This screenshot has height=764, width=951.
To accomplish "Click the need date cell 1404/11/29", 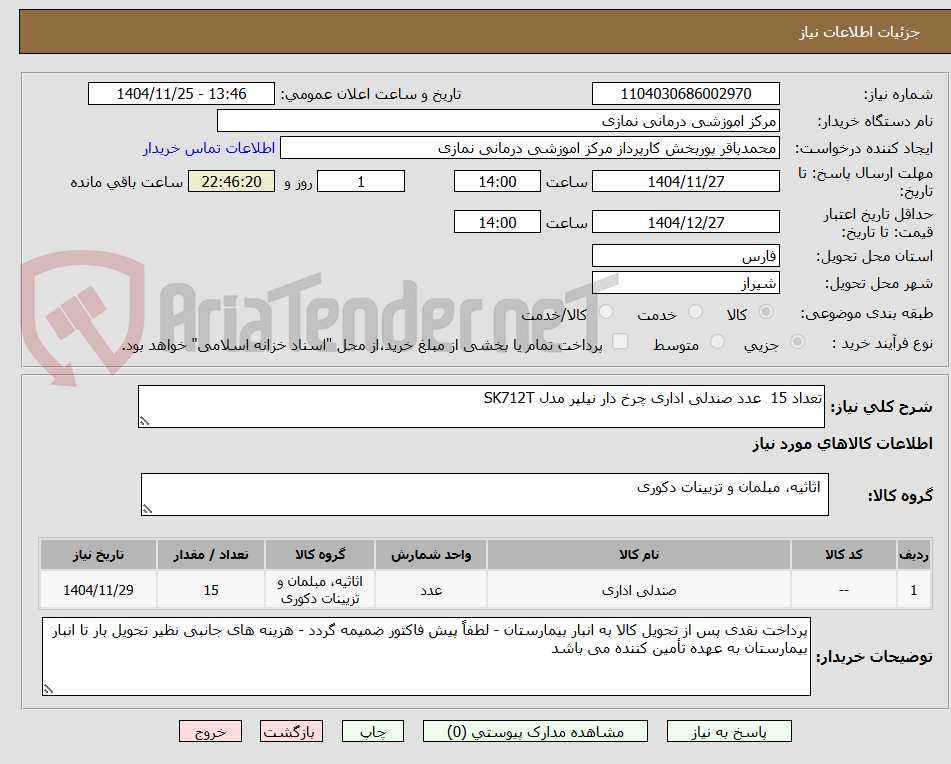I will (98, 589).
